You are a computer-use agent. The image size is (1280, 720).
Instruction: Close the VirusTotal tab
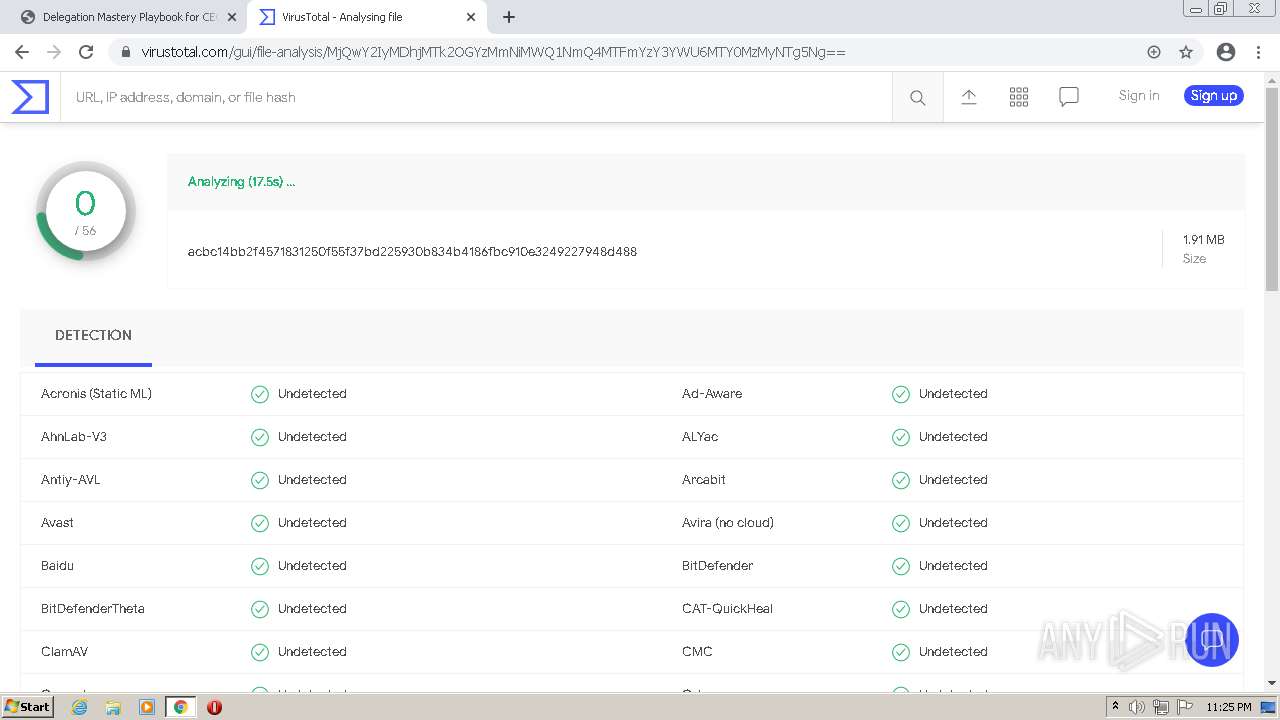click(x=471, y=17)
